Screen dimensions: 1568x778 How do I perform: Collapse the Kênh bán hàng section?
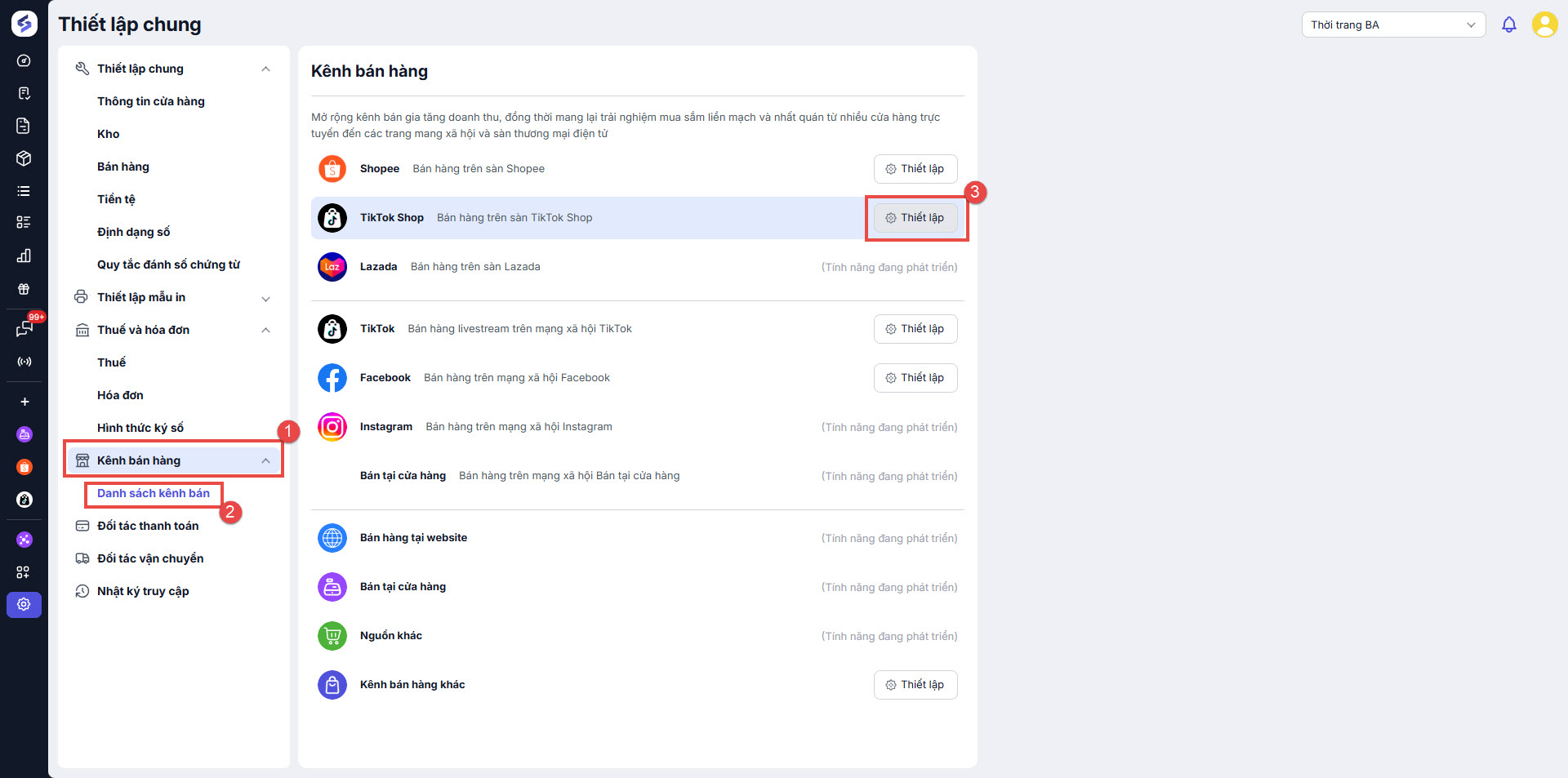(x=265, y=460)
